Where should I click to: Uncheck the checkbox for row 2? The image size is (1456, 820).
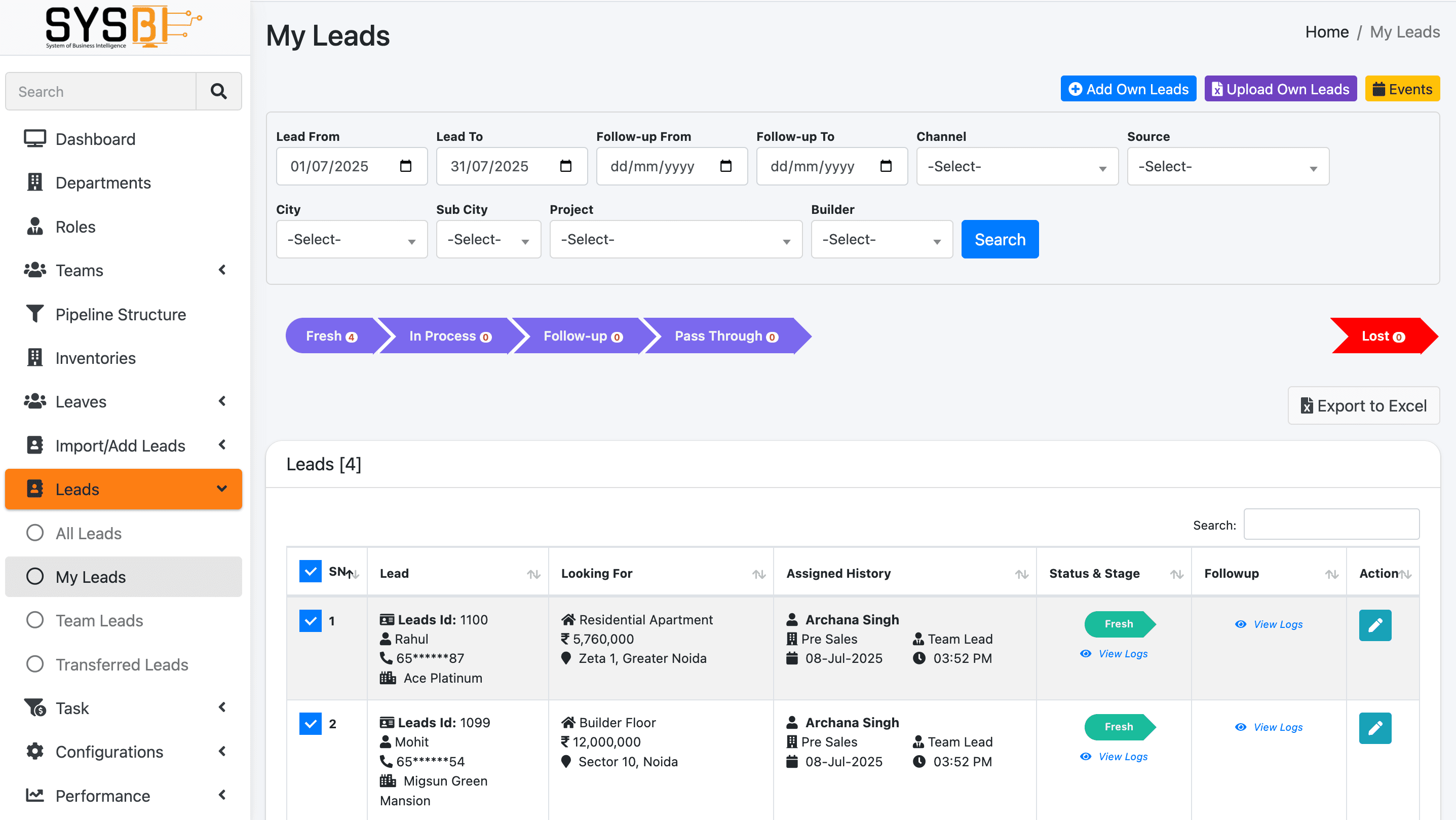click(x=310, y=723)
